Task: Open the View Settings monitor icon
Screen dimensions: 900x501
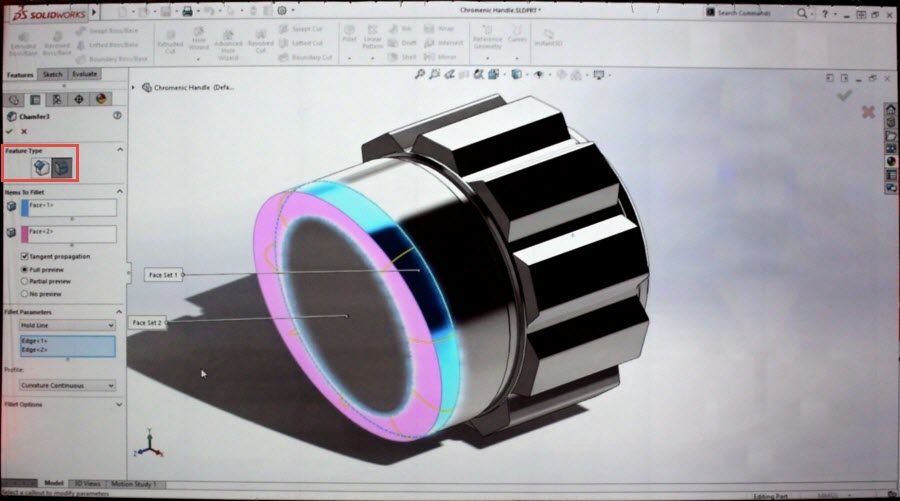Action: point(599,74)
